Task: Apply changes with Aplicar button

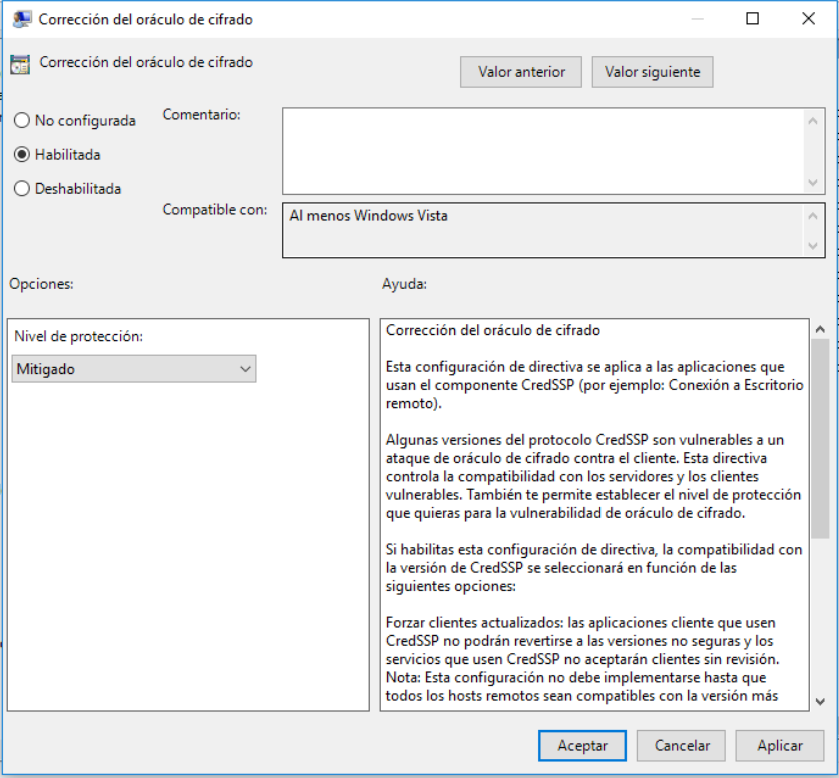Action: coord(780,745)
